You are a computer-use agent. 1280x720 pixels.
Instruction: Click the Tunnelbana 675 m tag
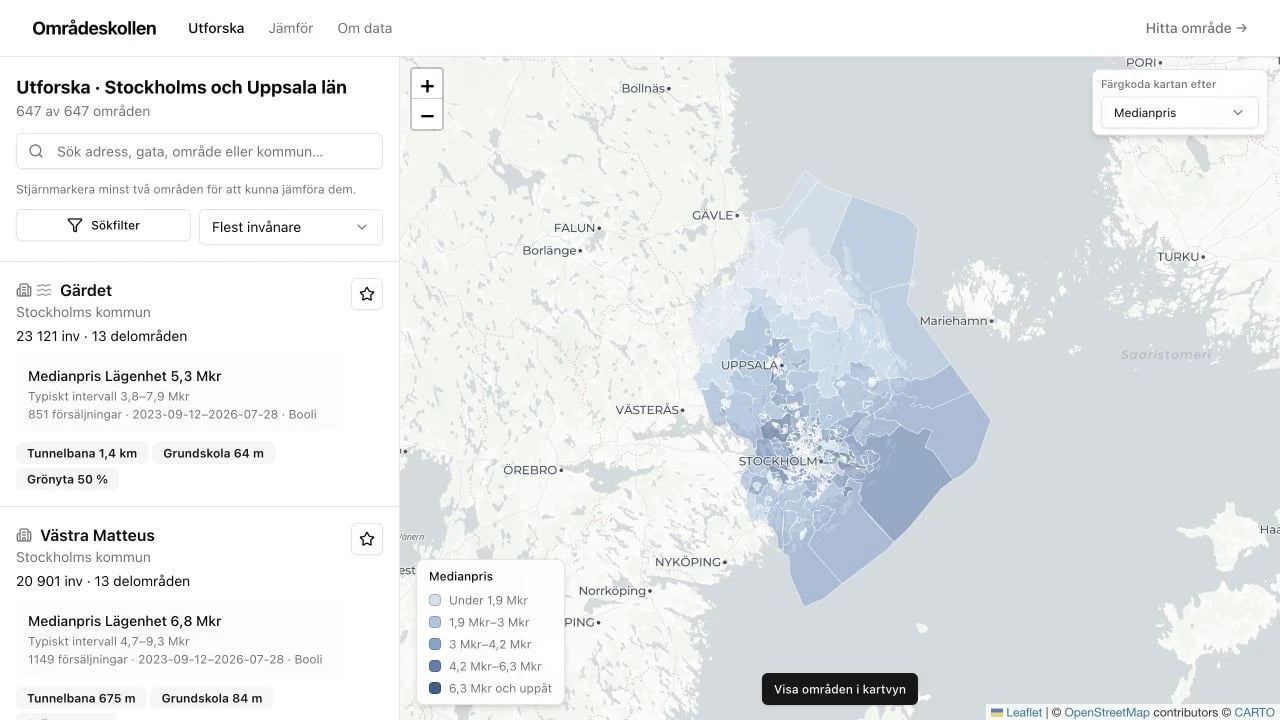coord(81,698)
